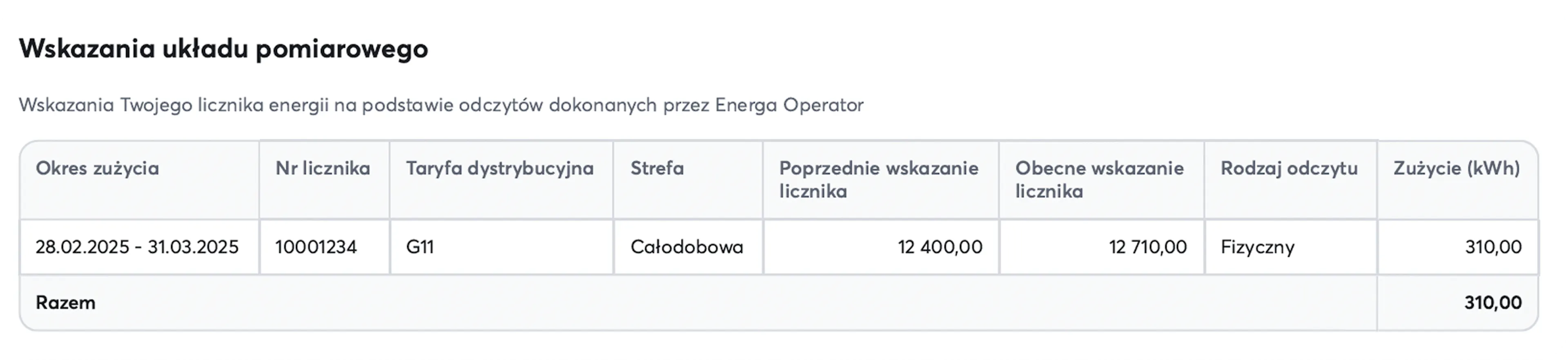
Task: Click current reading value 12 710,00
Action: click(x=1147, y=247)
